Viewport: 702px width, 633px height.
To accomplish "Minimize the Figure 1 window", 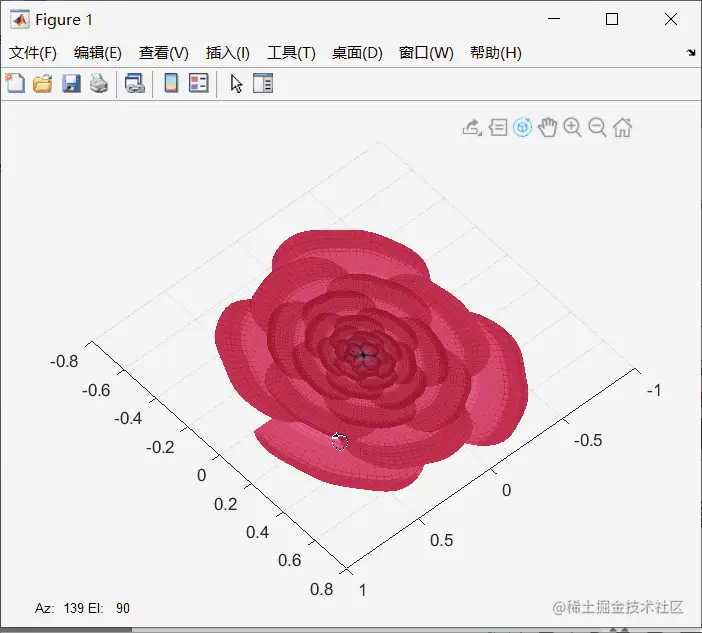I will [554, 19].
